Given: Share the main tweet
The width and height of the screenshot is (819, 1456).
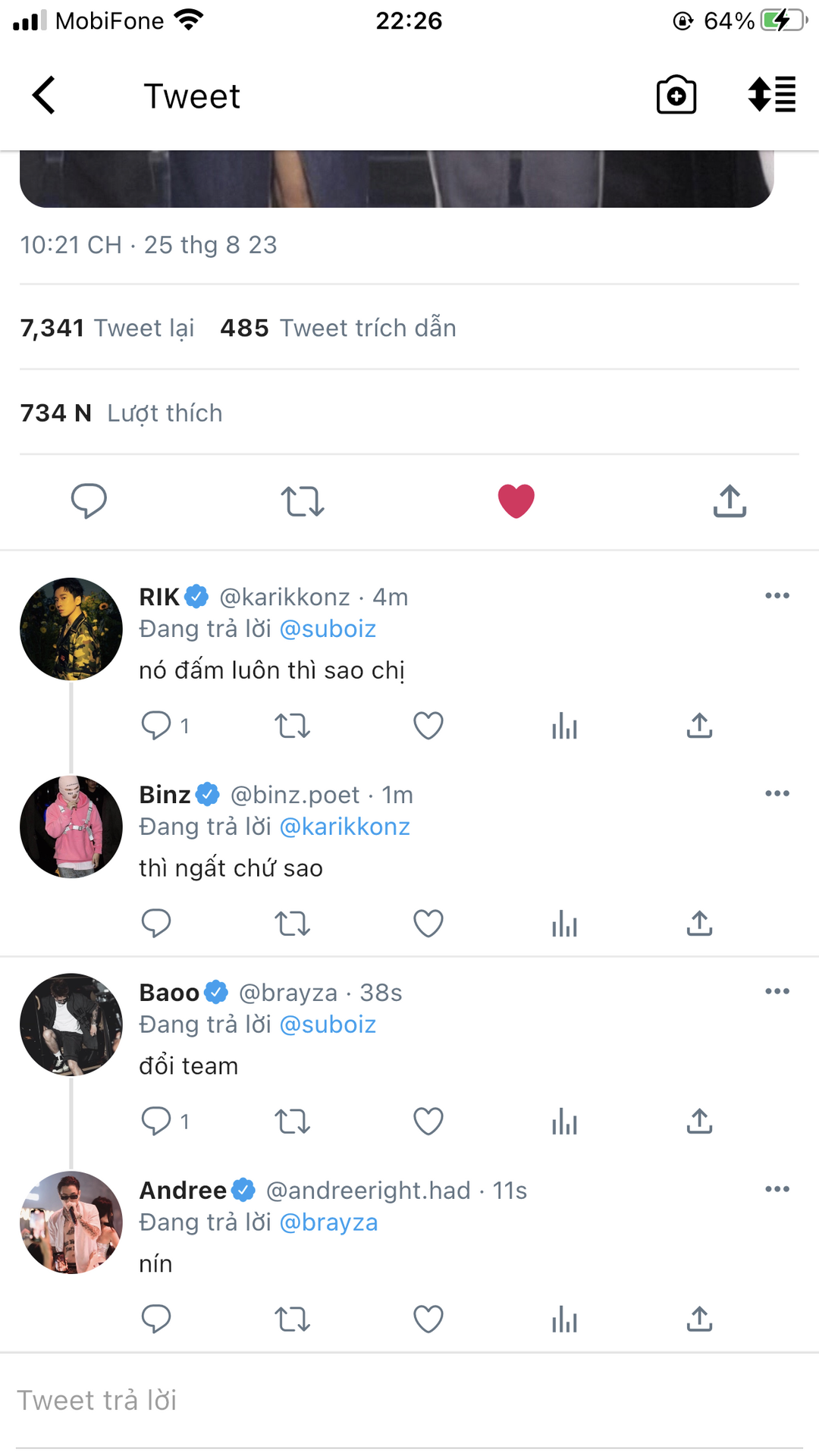Looking at the screenshot, I should click(730, 501).
